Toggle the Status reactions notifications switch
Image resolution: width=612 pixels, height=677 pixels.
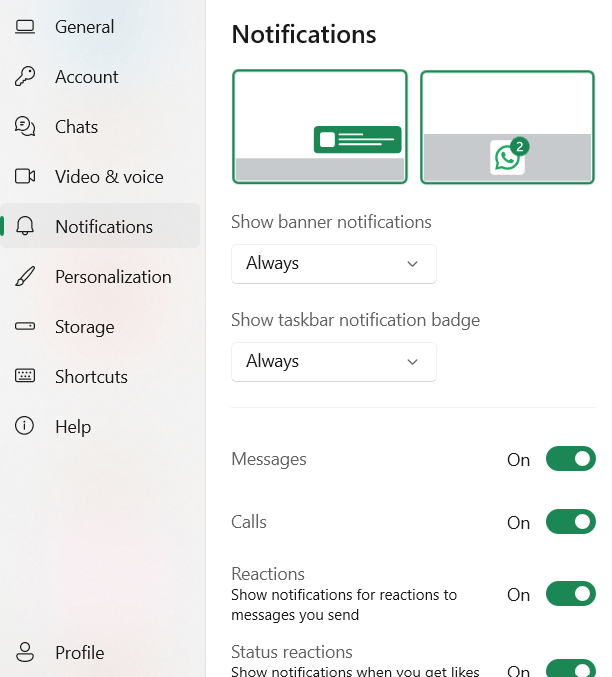570,668
